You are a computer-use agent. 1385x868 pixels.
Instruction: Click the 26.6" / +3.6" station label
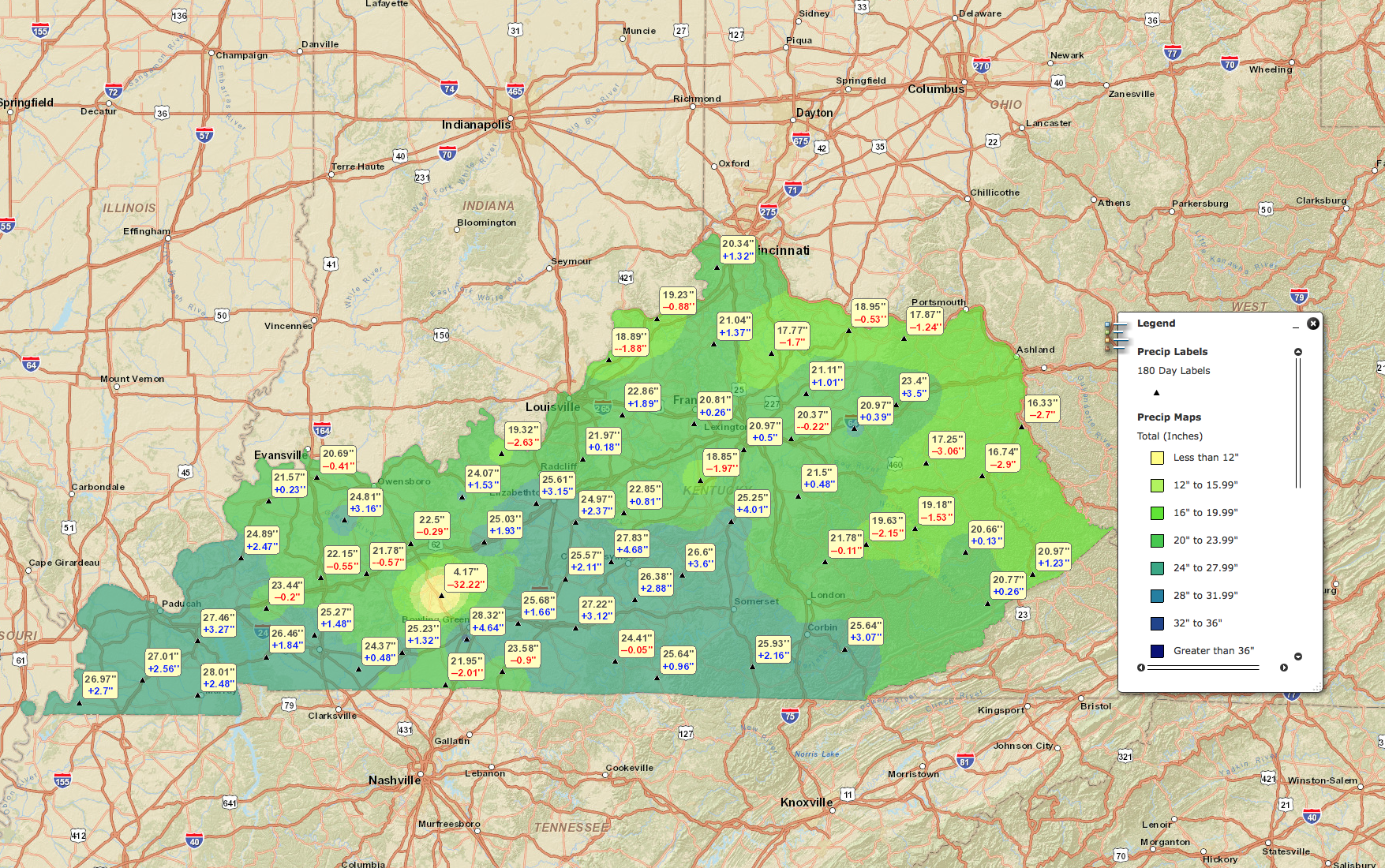tap(700, 558)
